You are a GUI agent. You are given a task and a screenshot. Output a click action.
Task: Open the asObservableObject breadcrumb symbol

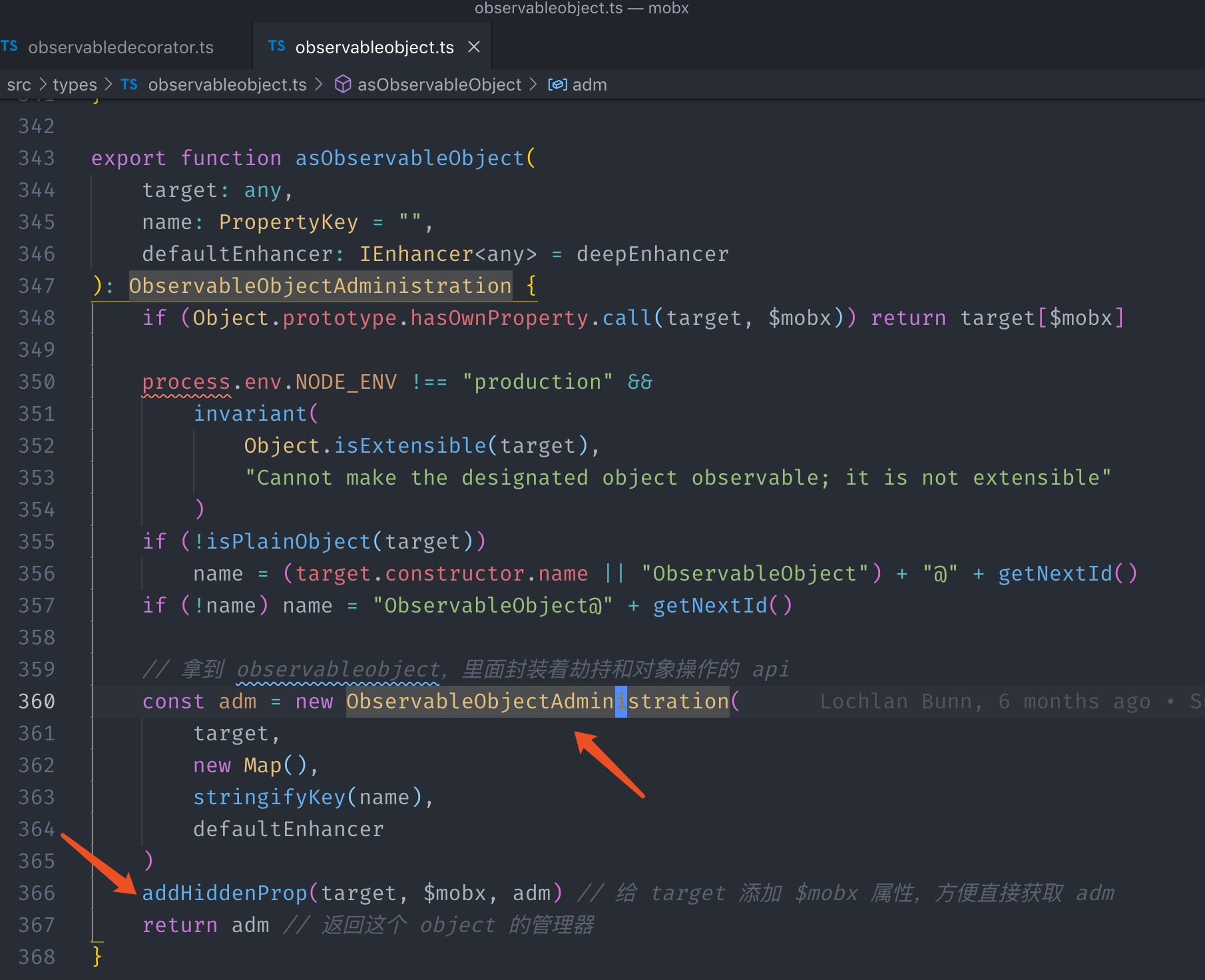(439, 85)
